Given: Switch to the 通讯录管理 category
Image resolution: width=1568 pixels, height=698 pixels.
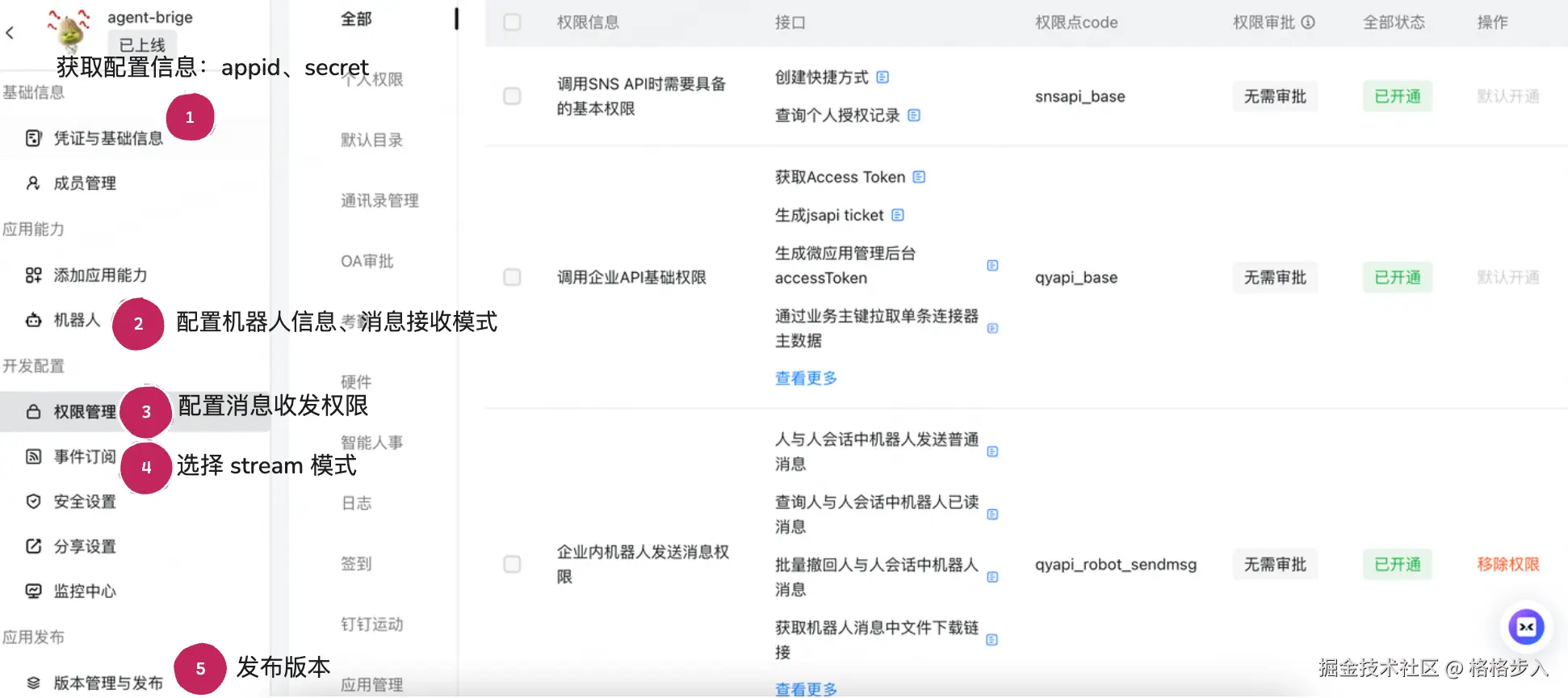Looking at the screenshot, I should pyautogui.click(x=379, y=200).
